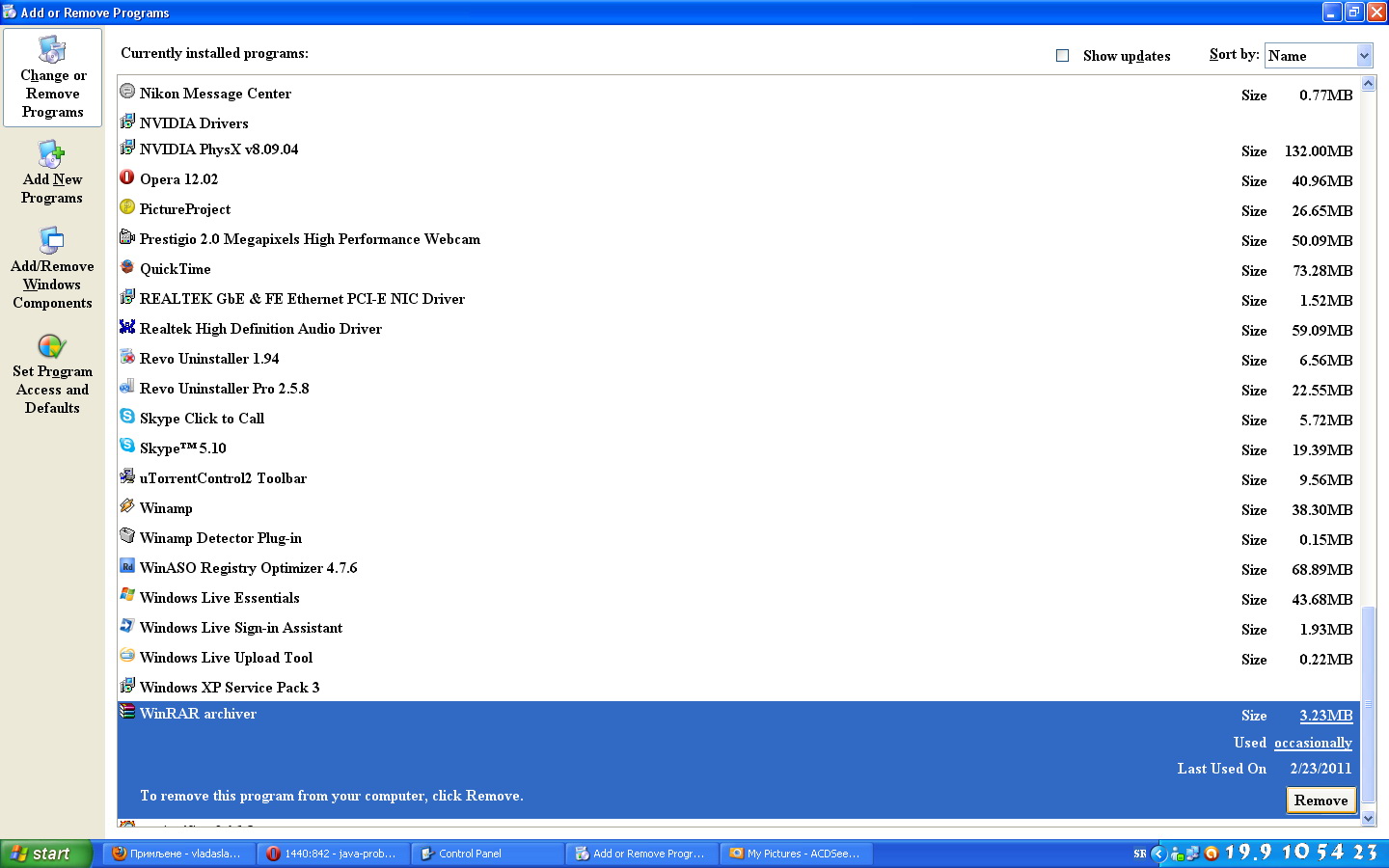Click the SR language indicator
Image resolution: width=1389 pixels, height=868 pixels.
(1140, 854)
